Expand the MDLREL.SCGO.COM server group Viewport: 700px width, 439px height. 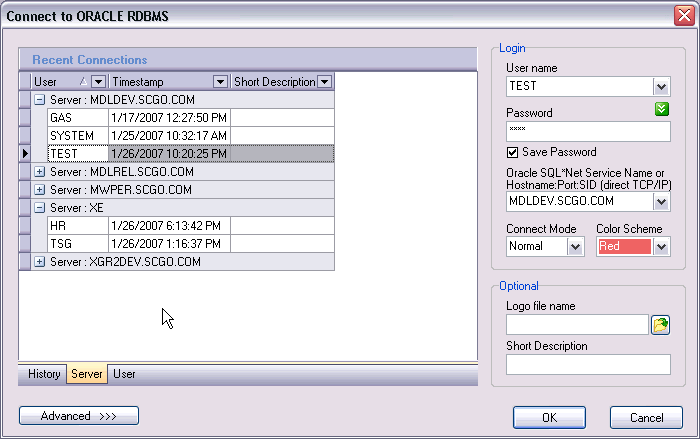click(40, 172)
